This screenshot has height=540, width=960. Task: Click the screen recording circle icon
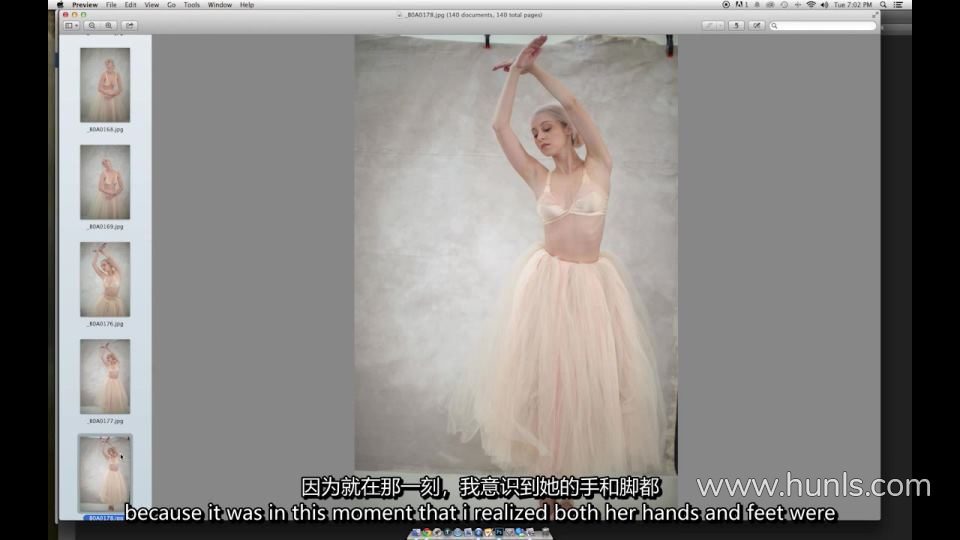[726, 4]
